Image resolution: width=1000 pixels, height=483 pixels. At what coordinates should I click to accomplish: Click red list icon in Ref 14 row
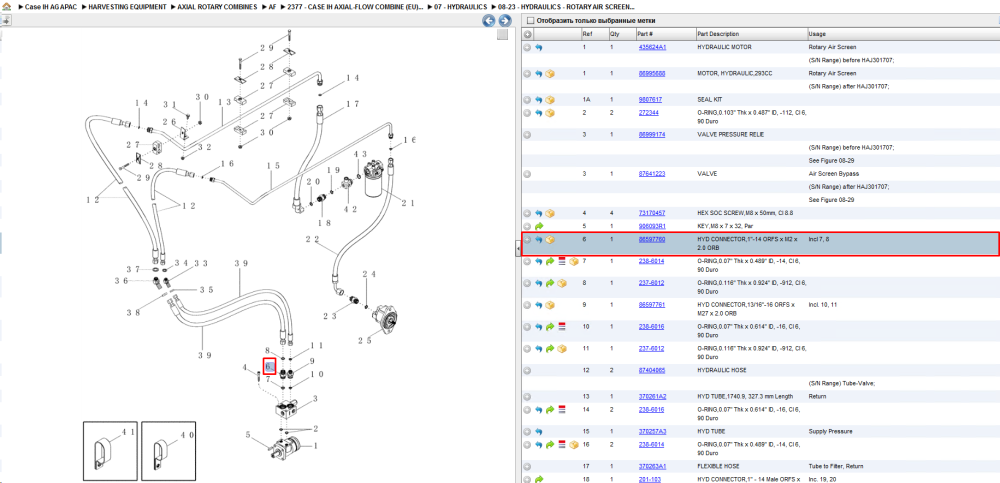coord(562,409)
